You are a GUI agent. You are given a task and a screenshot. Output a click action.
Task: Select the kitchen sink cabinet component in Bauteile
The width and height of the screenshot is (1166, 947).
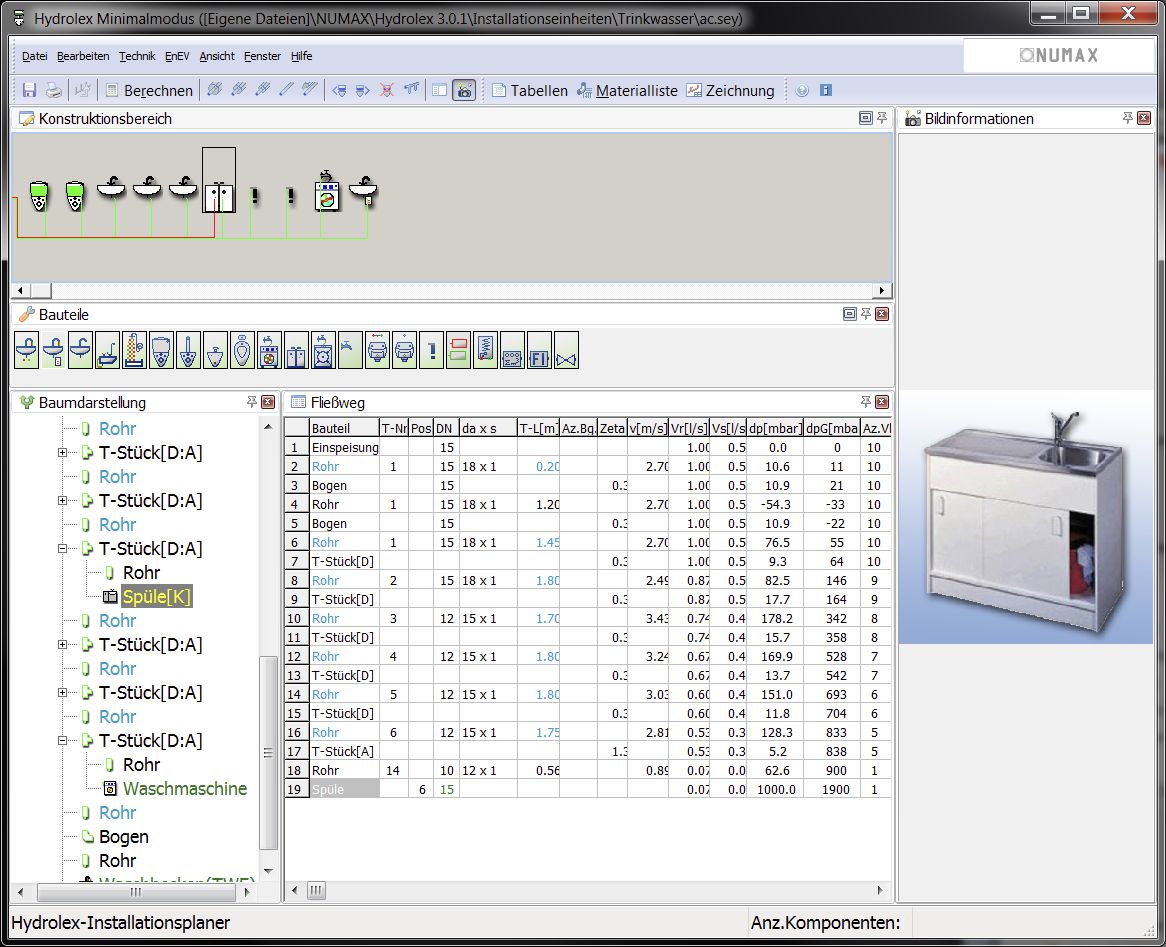point(296,350)
